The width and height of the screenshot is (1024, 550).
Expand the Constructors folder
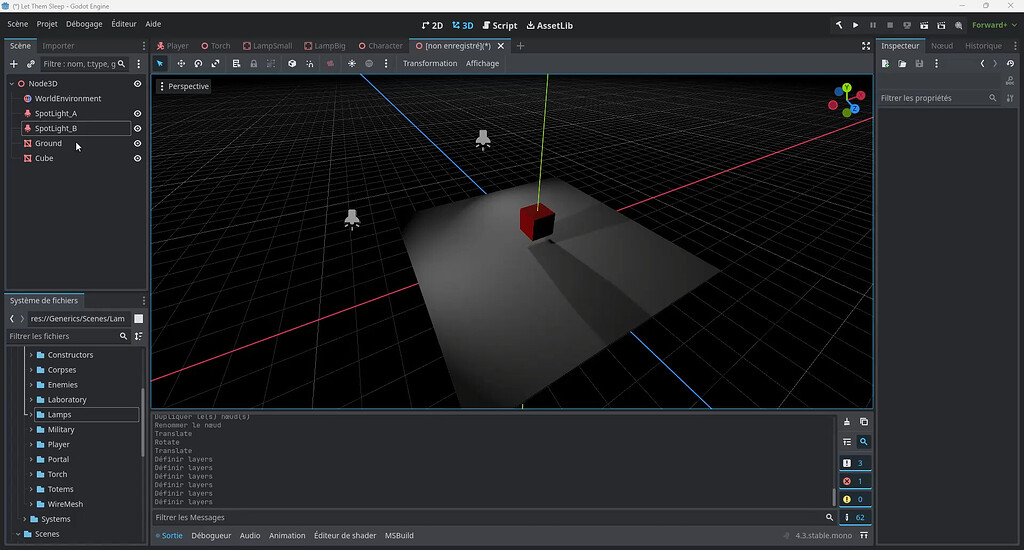31,355
